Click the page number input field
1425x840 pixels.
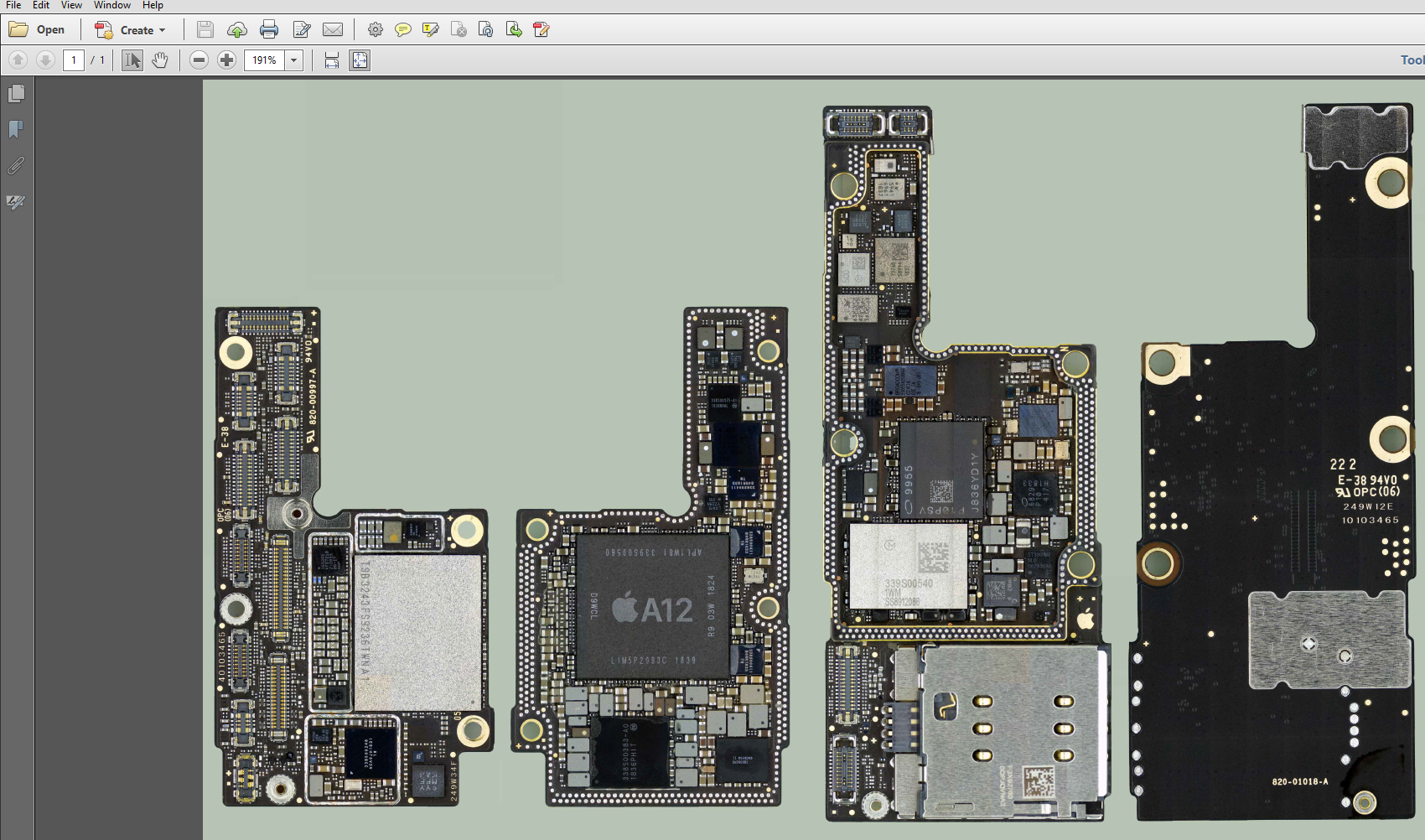pyautogui.click(x=74, y=60)
